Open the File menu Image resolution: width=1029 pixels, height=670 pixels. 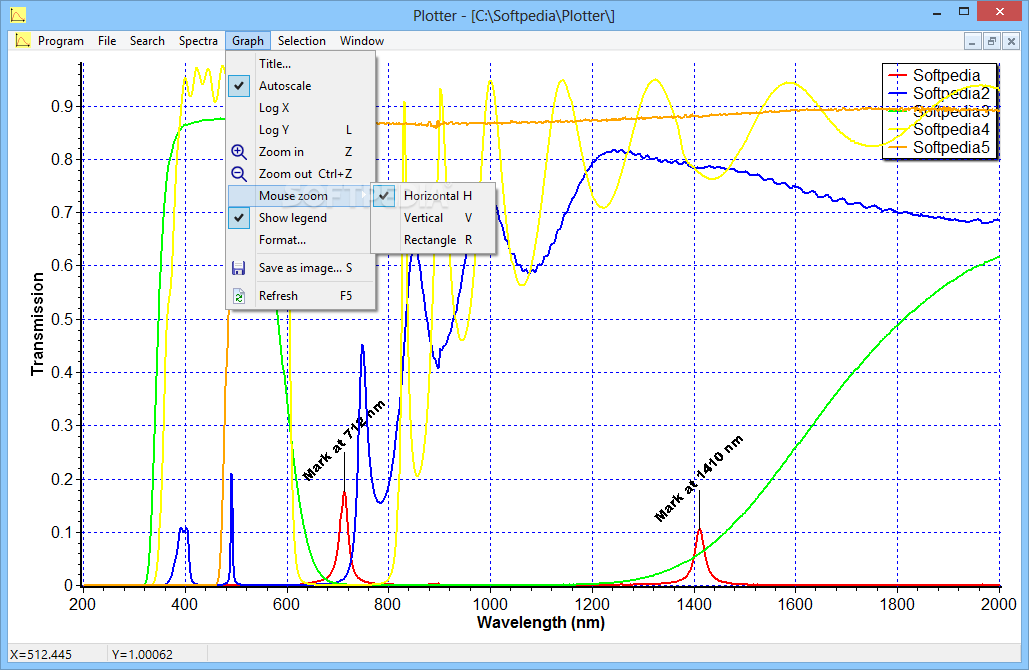[x=107, y=41]
